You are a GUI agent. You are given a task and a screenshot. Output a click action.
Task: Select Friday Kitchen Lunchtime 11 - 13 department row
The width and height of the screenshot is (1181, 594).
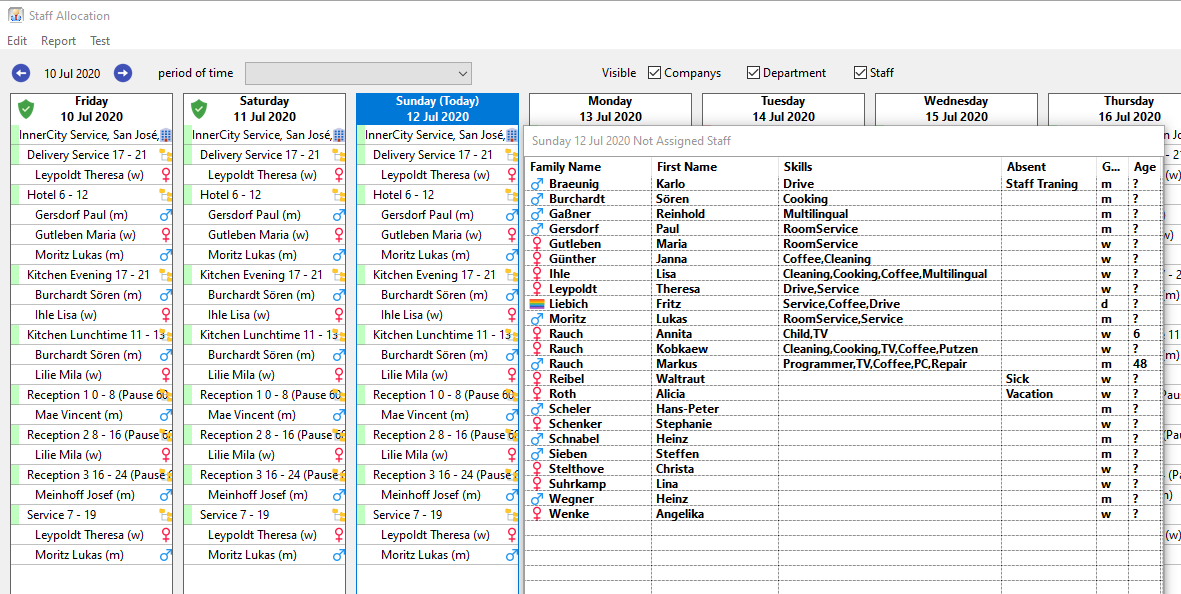tap(92, 334)
